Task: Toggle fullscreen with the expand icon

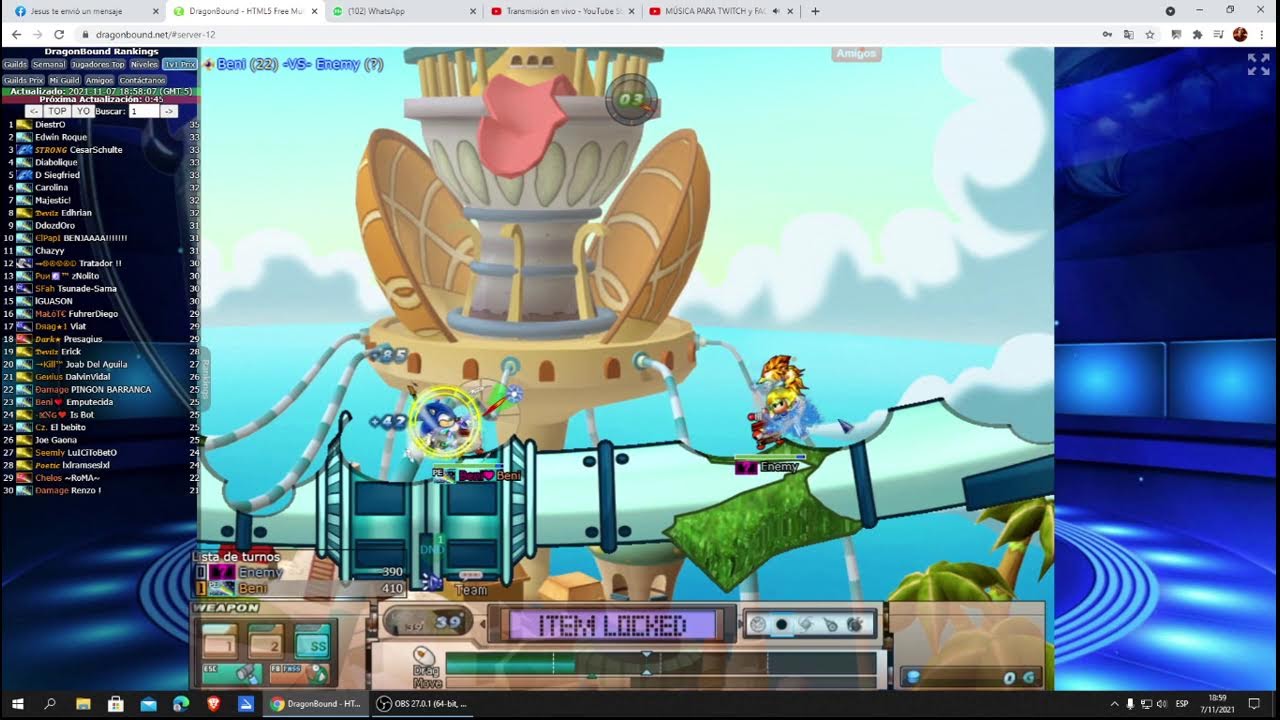Action: coord(1258,64)
